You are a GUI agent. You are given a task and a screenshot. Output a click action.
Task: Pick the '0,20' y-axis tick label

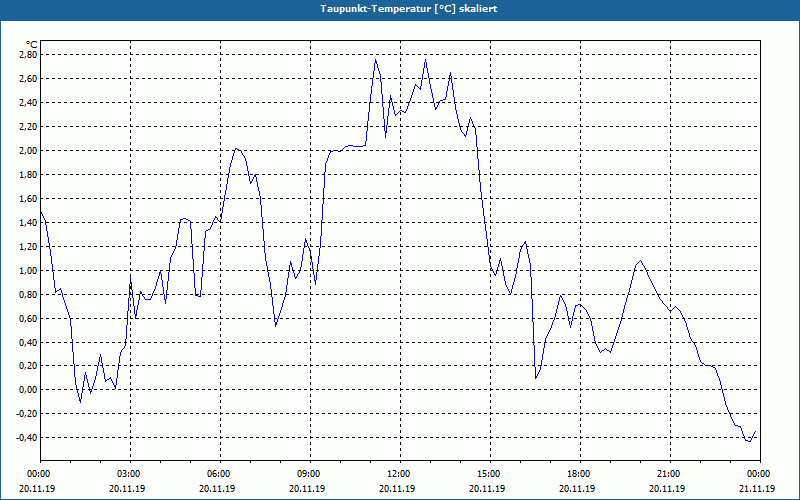pyautogui.click(x=28, y=366)
